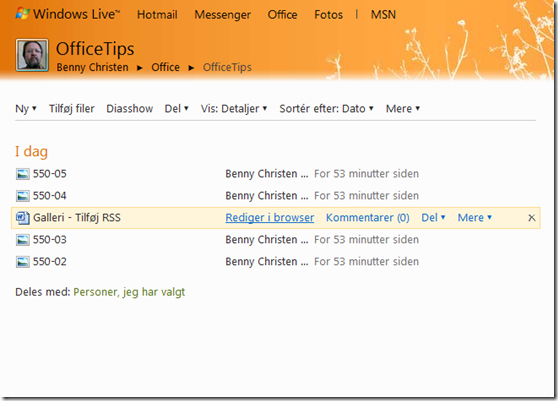Click Benny Christen's profile photo

coord(32,55)
